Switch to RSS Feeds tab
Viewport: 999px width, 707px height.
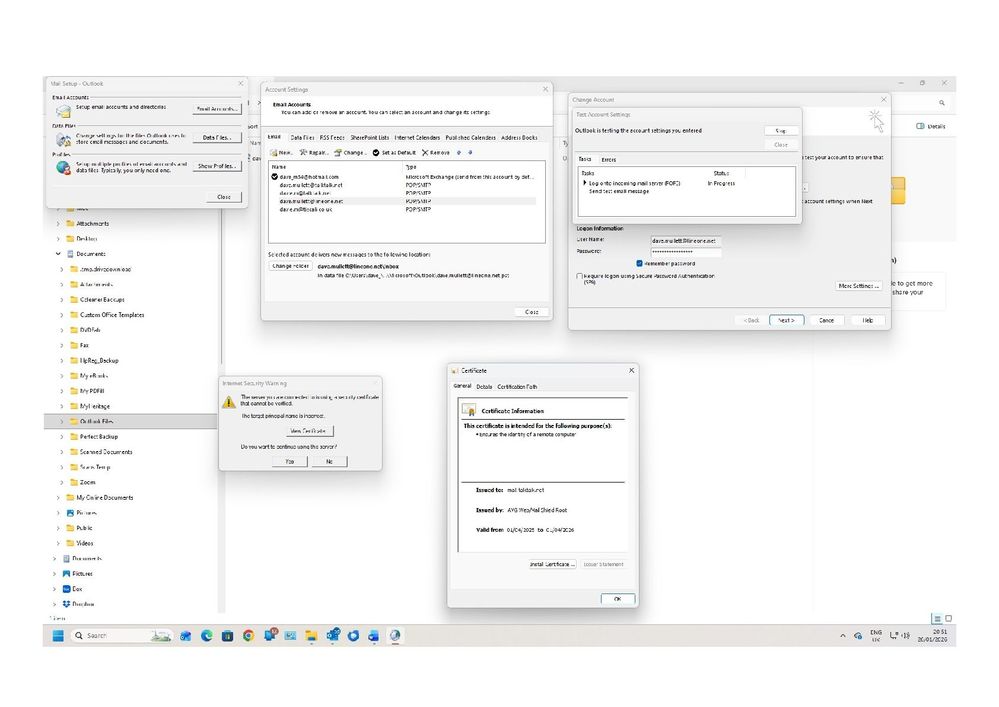click(x=332, y=138)
